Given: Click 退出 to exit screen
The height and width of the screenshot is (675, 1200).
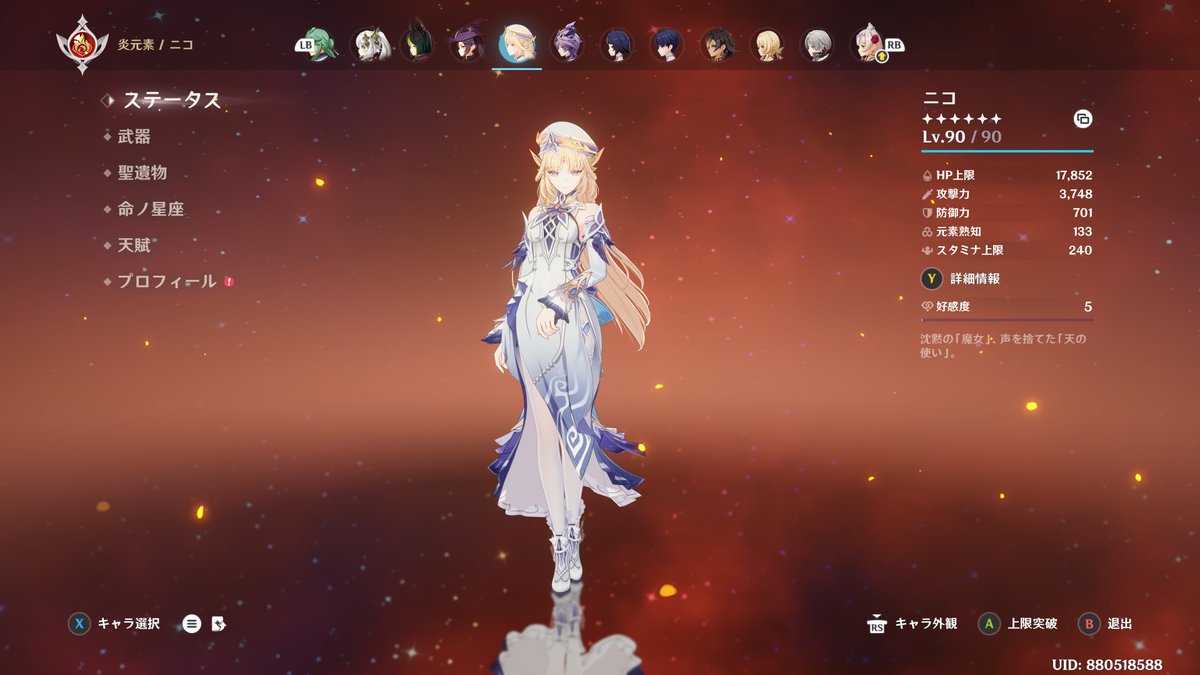Looking at the screenshot, I should tap(1120, 624).
